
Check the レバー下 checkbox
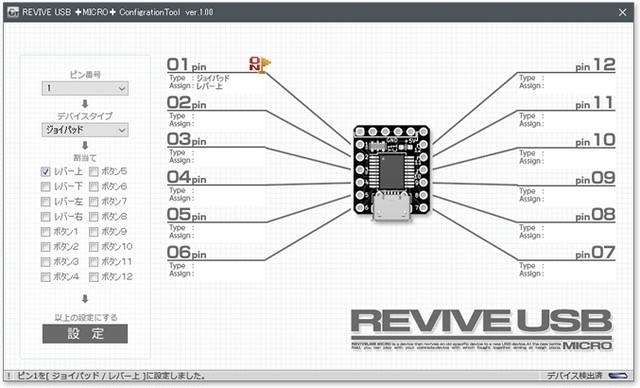coord(45,187)
